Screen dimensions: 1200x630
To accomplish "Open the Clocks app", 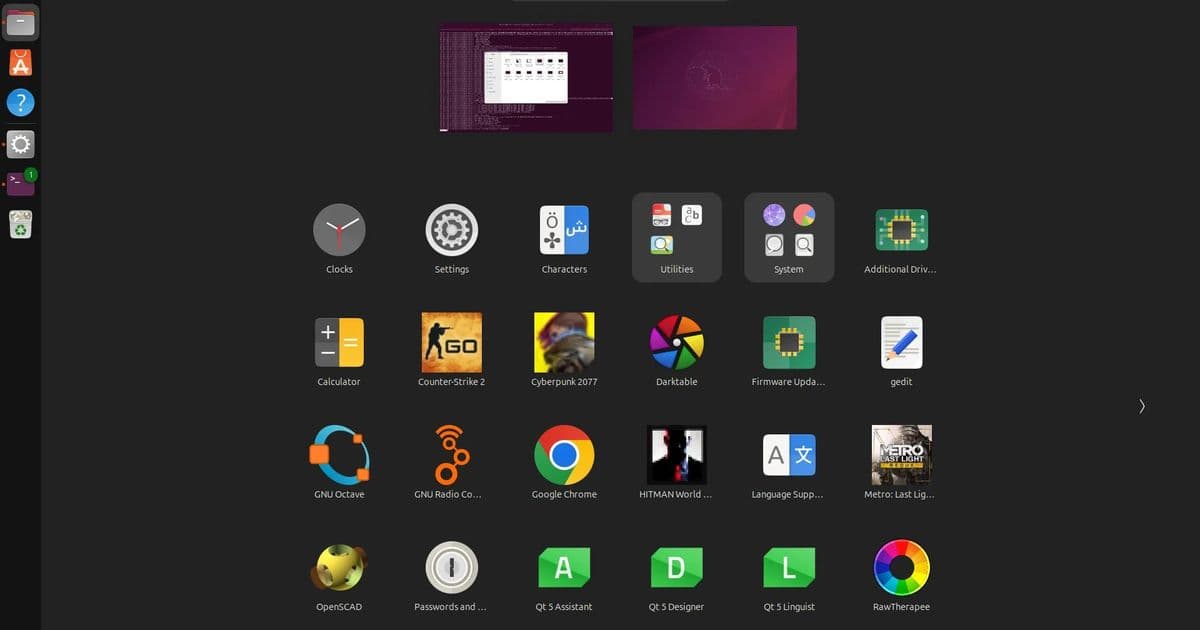I will coord(339,230).
